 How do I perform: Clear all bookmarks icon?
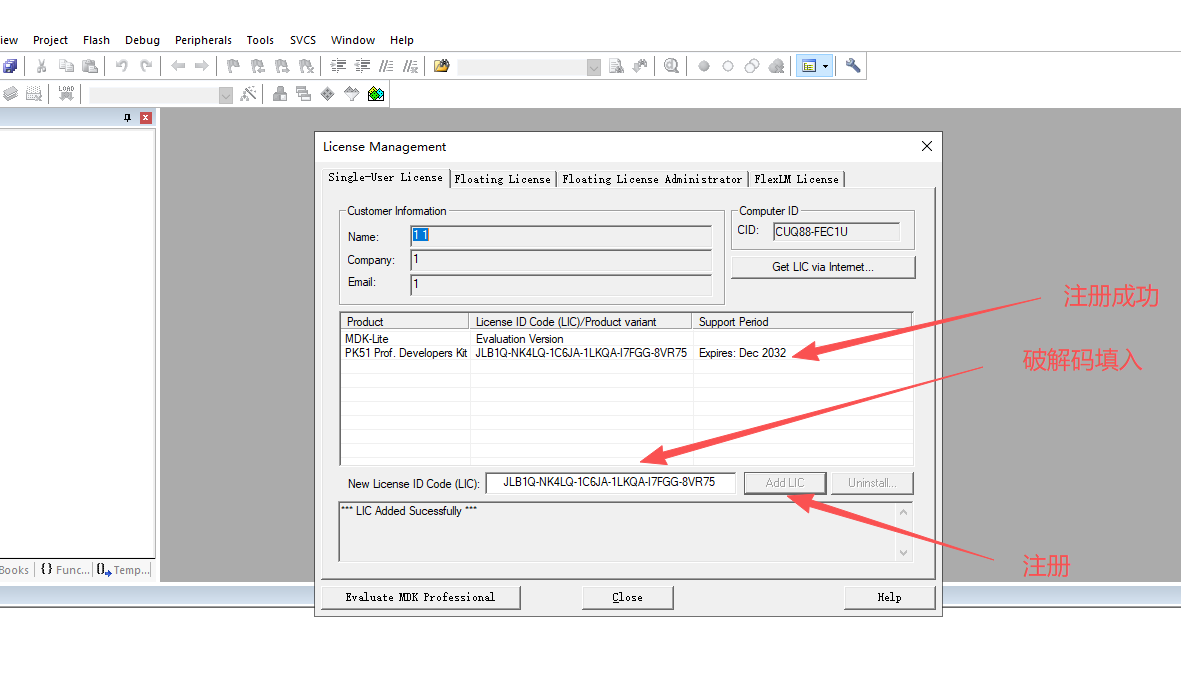pos(306,66)
